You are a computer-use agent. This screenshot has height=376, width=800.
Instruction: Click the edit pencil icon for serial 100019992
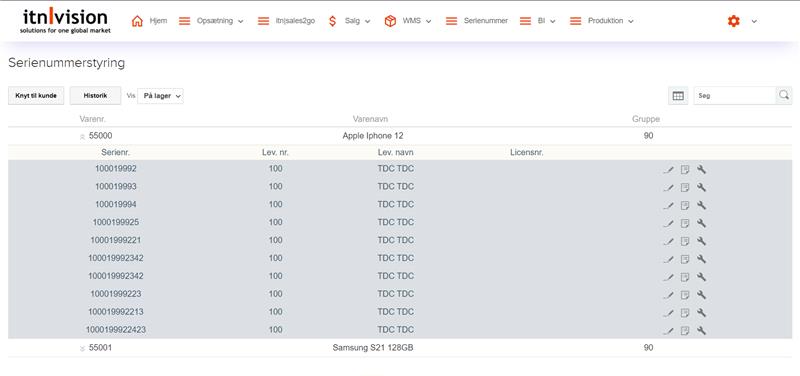668,169
